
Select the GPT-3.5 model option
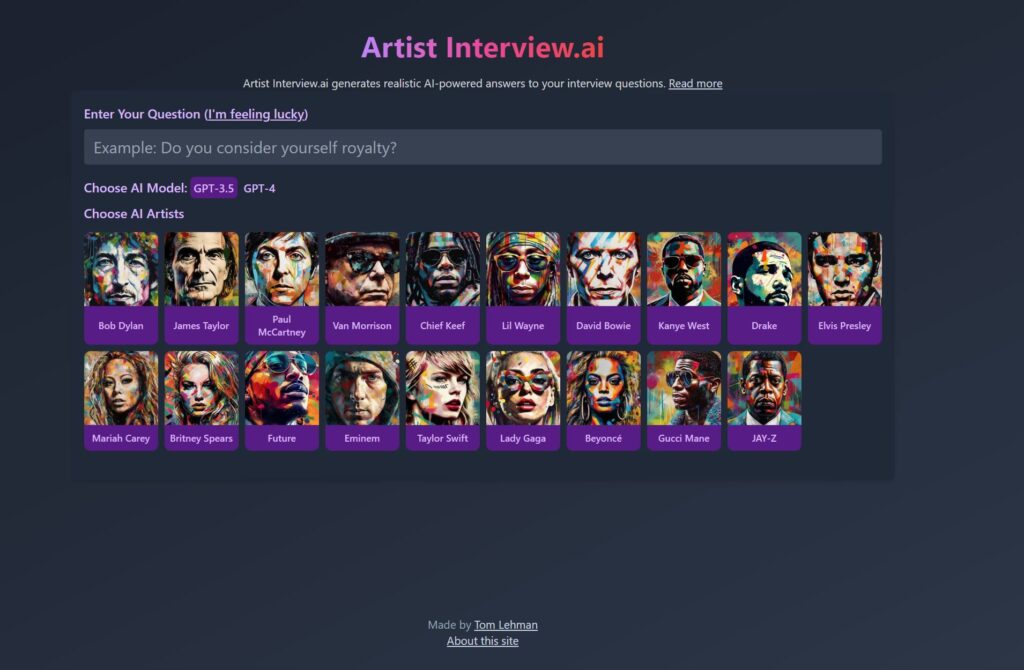[214, 188]
